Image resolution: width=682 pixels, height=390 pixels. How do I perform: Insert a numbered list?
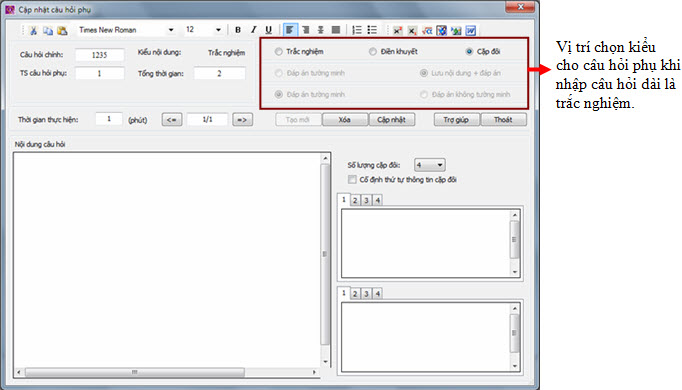tap(357, 30)
